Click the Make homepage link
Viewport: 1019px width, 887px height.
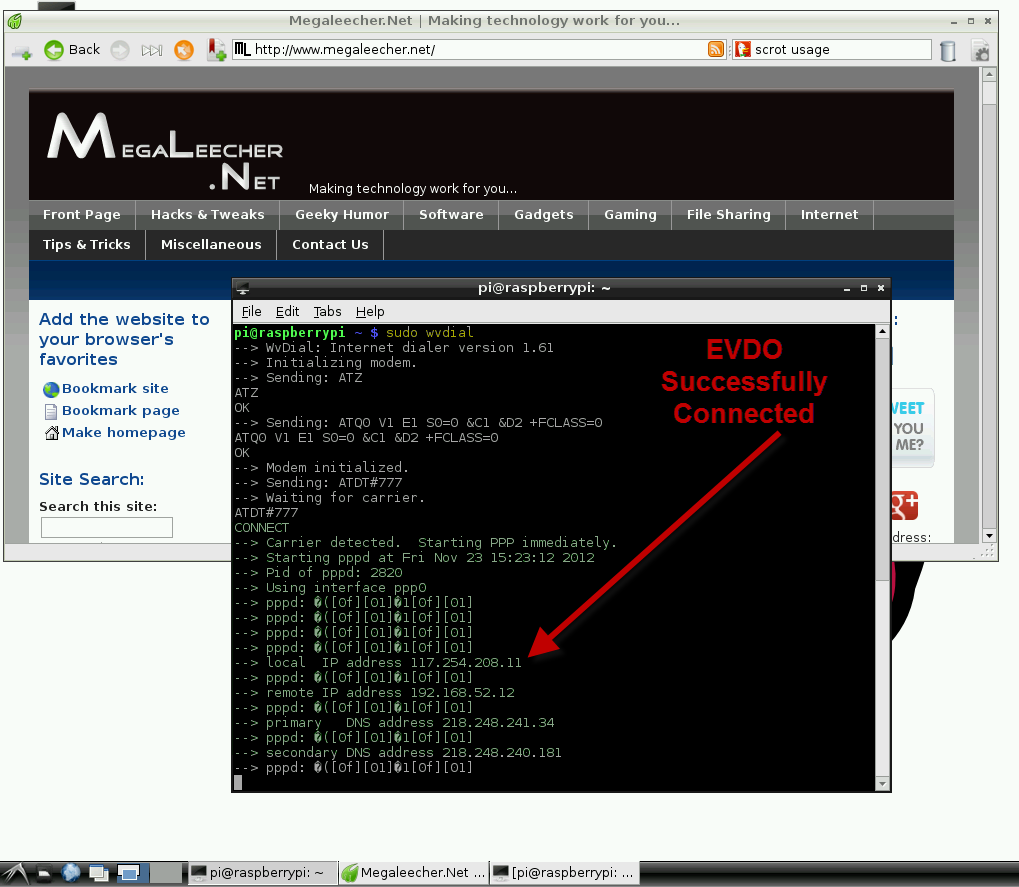pos(123,433)
